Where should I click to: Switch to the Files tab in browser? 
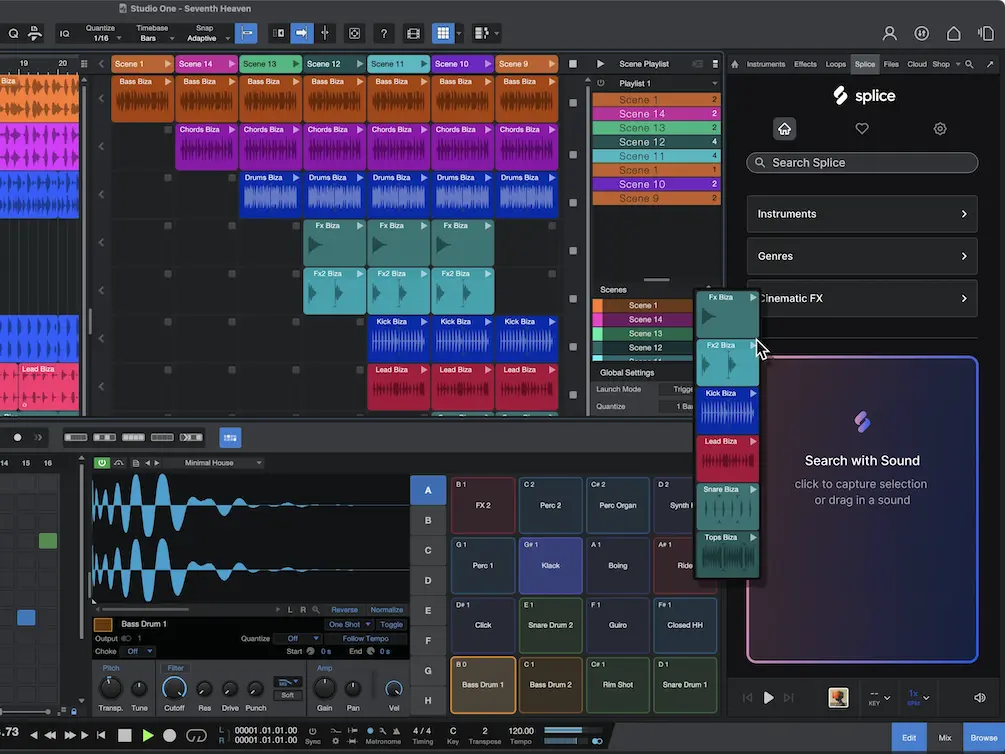[890, 63]
